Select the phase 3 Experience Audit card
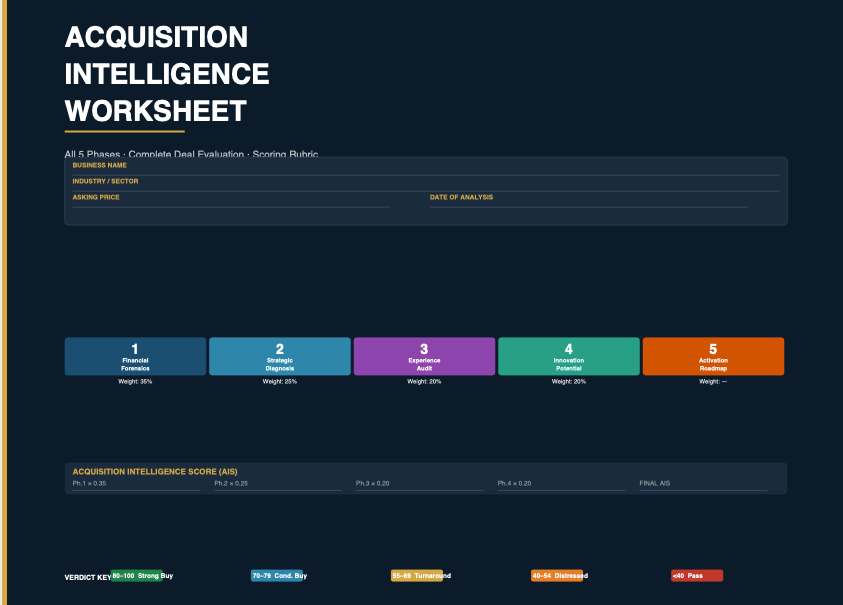Screen dimensions: 843x605 pos(424,356)
